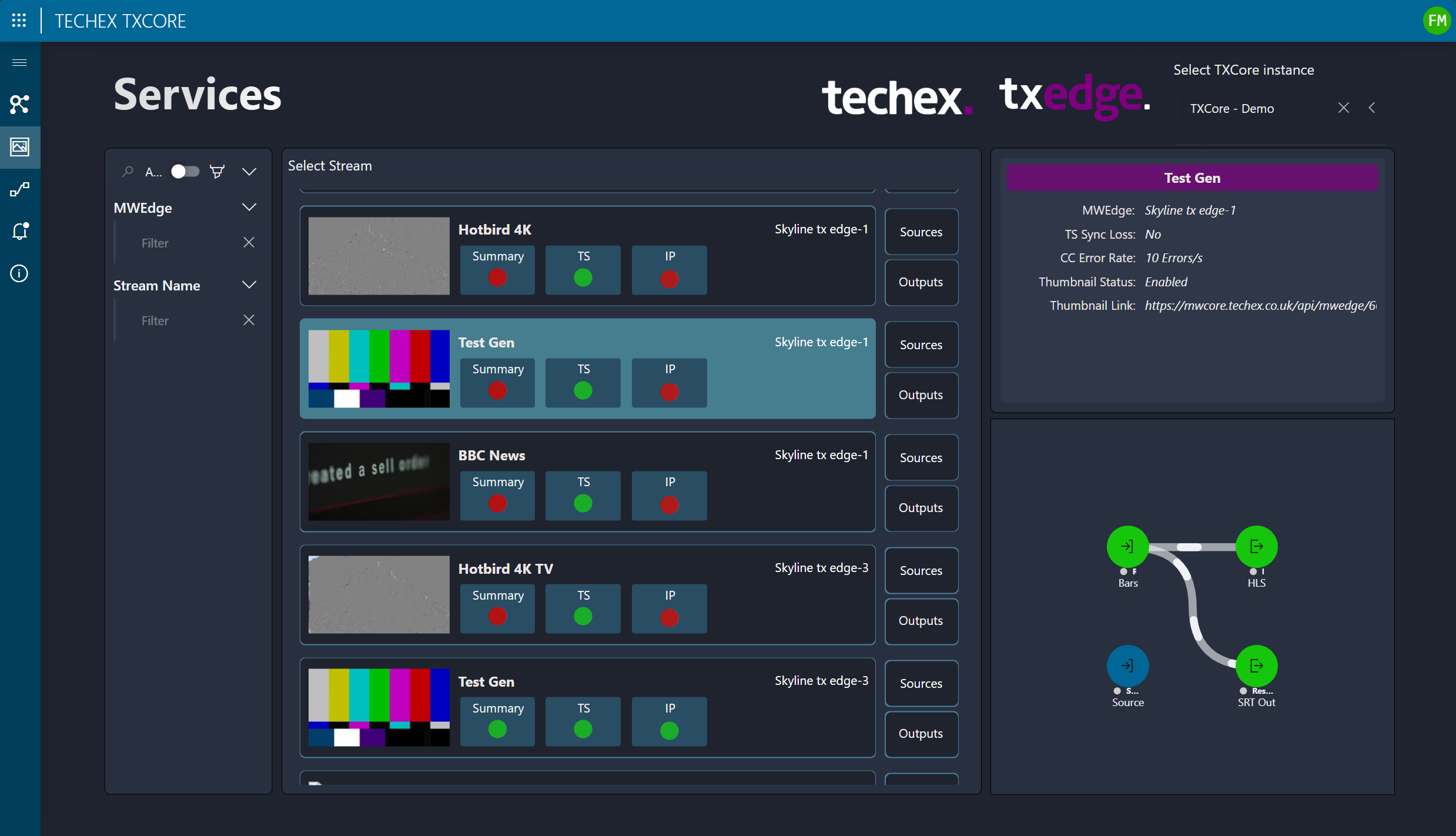Clear the Stream Name filter X
This screenshot has height=836, width=1456.
click(249, 320)
